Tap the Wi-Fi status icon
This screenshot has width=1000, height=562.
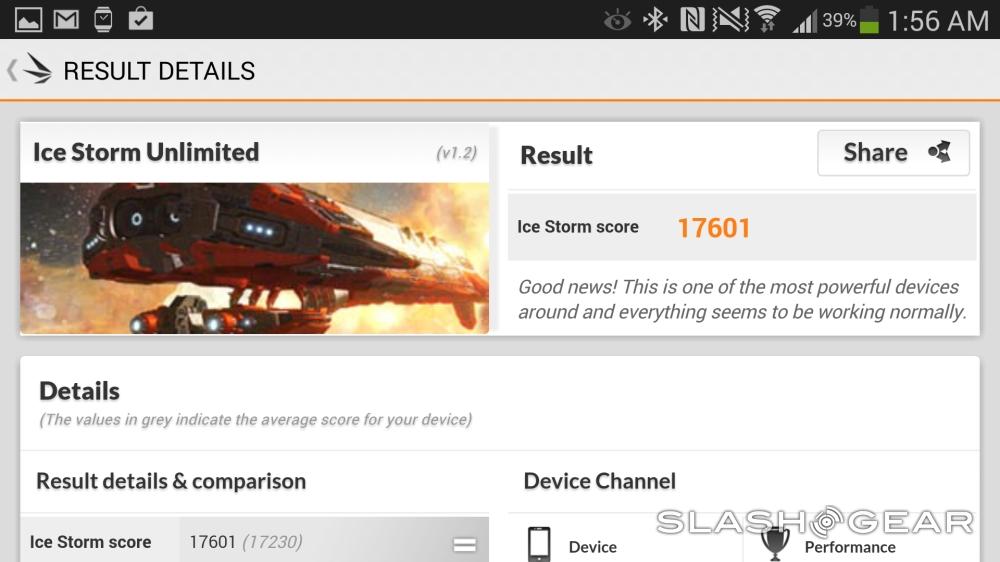coord(768,19)
